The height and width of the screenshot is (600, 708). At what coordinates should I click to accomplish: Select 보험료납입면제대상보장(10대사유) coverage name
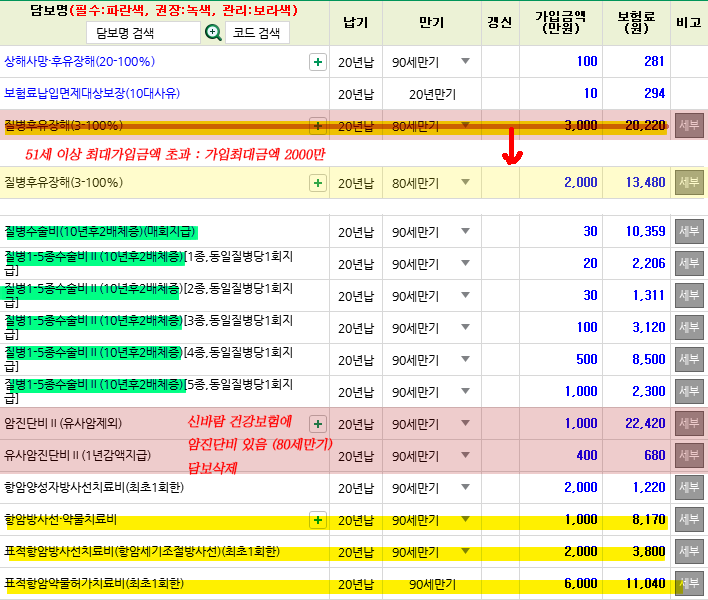coord(92,93)
